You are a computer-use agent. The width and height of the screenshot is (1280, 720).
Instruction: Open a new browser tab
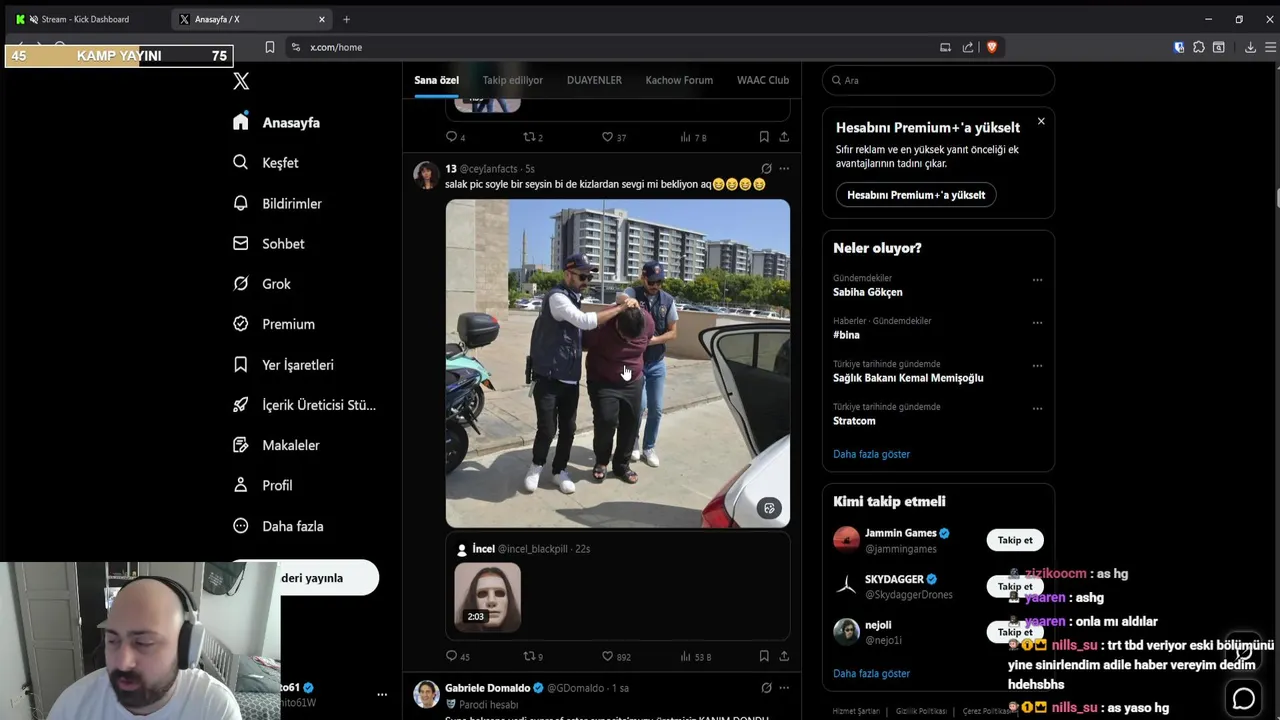point(346,19)
